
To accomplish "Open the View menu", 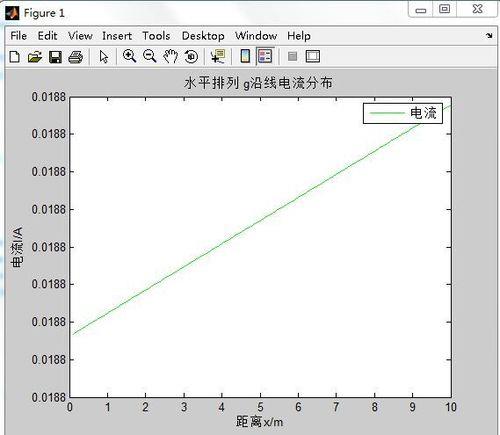I will [x=80, y=36].
